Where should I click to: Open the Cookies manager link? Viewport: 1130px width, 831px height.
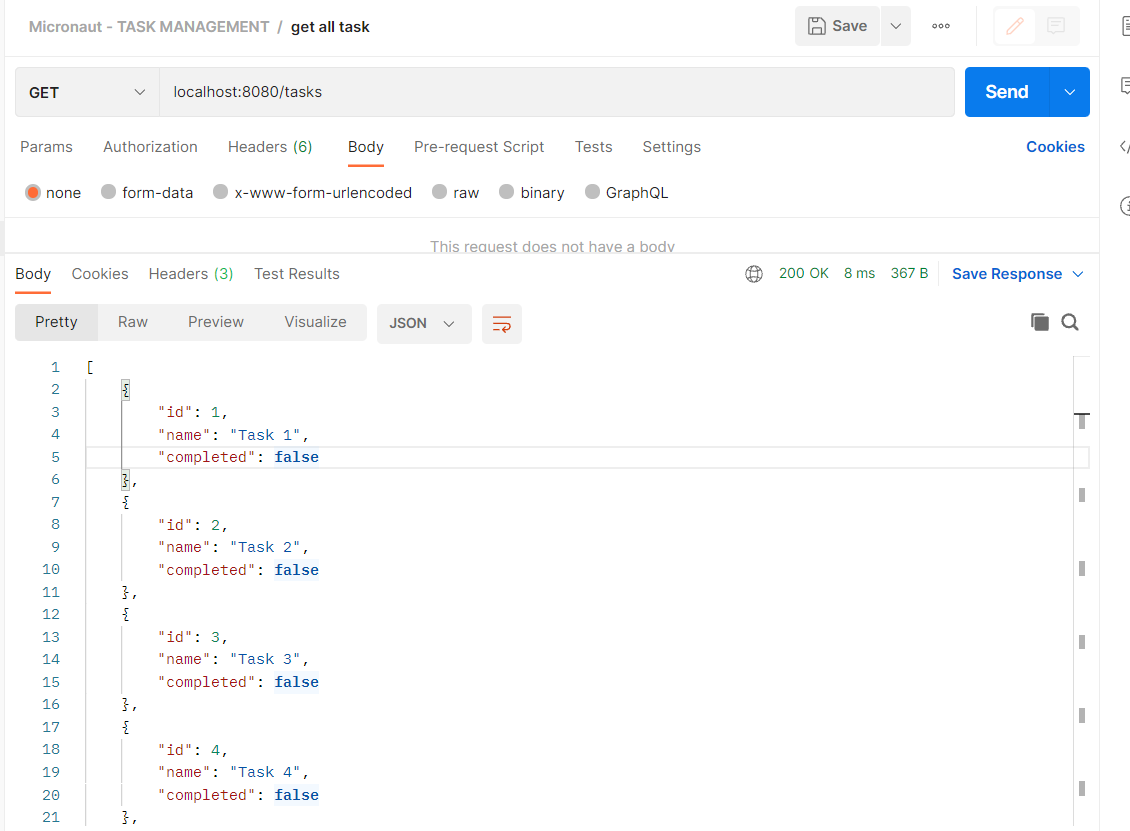[x=1055, y=147]
